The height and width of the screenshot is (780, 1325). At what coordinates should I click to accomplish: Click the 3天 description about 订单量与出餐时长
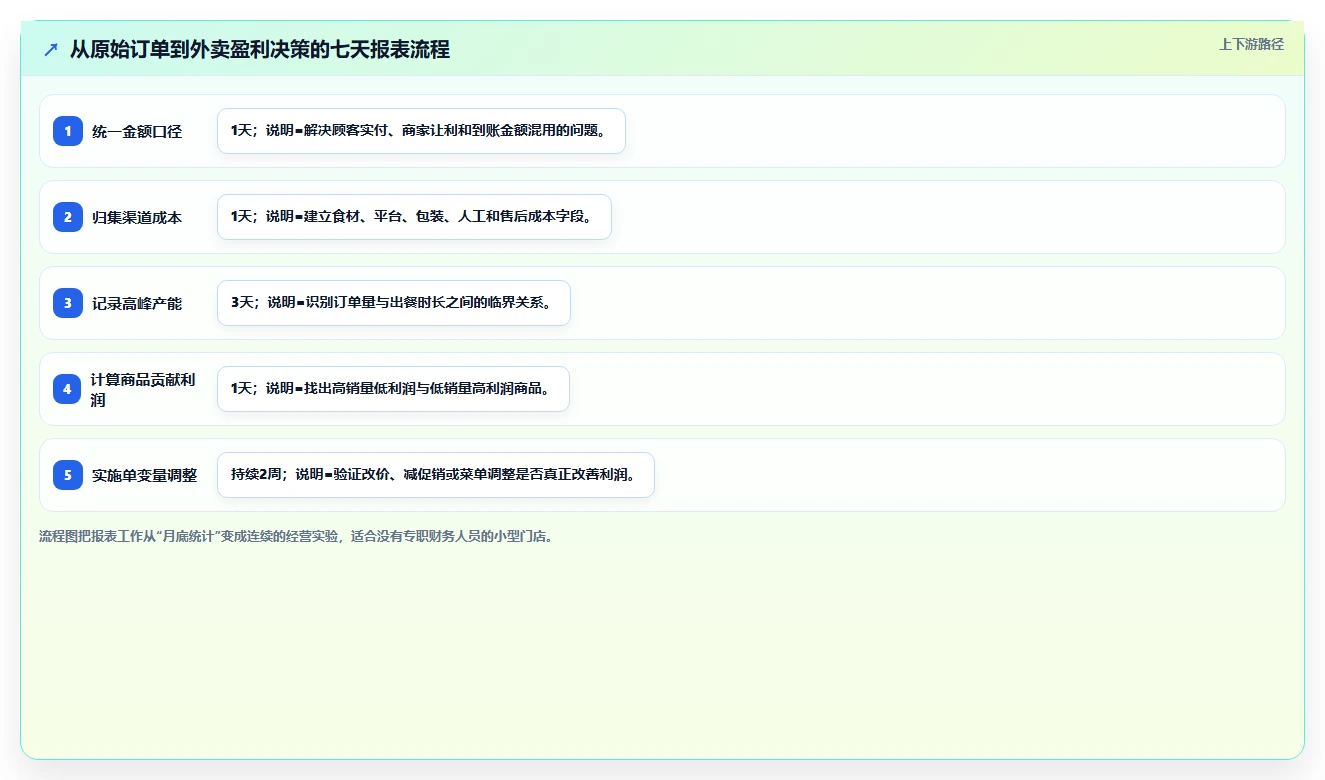point(393,303)
